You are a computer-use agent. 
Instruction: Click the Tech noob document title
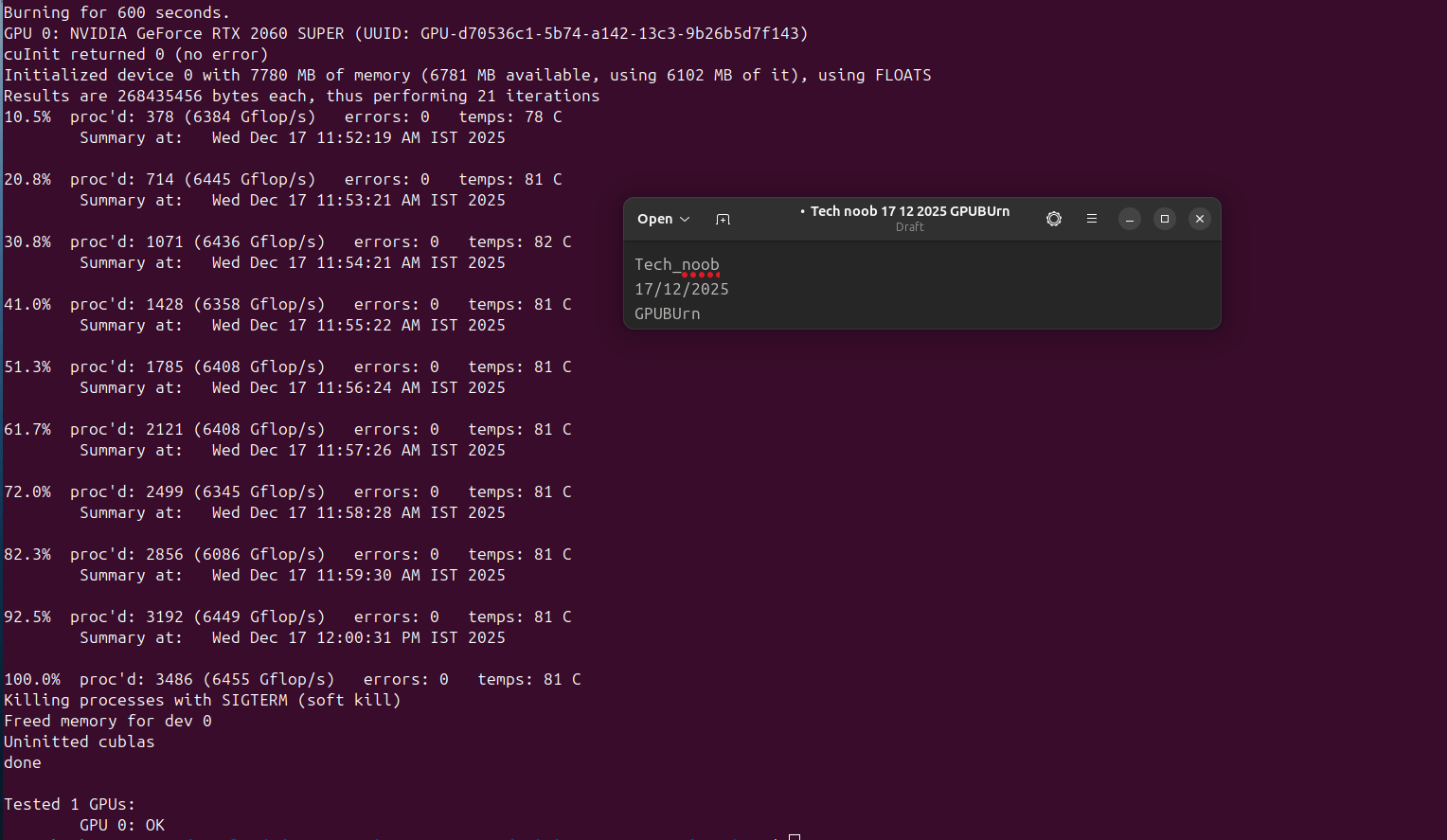909,211
